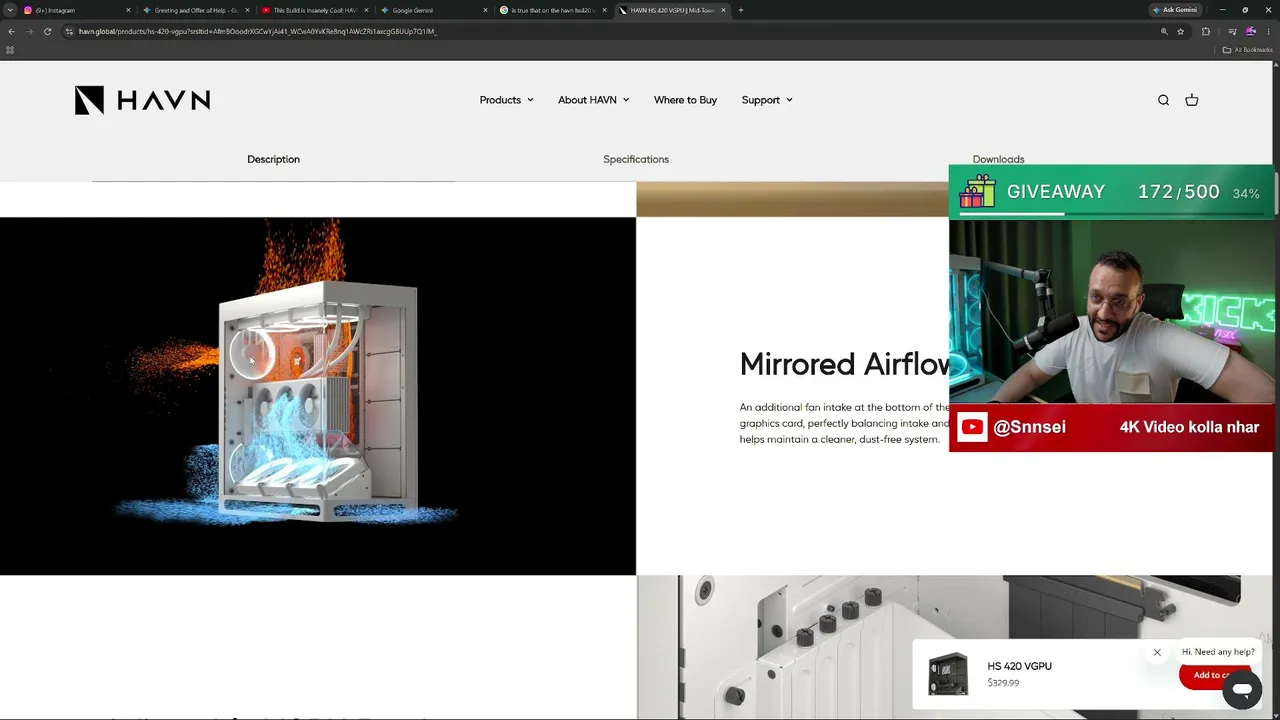Close the Google Gemini tab

click(486, 10)
